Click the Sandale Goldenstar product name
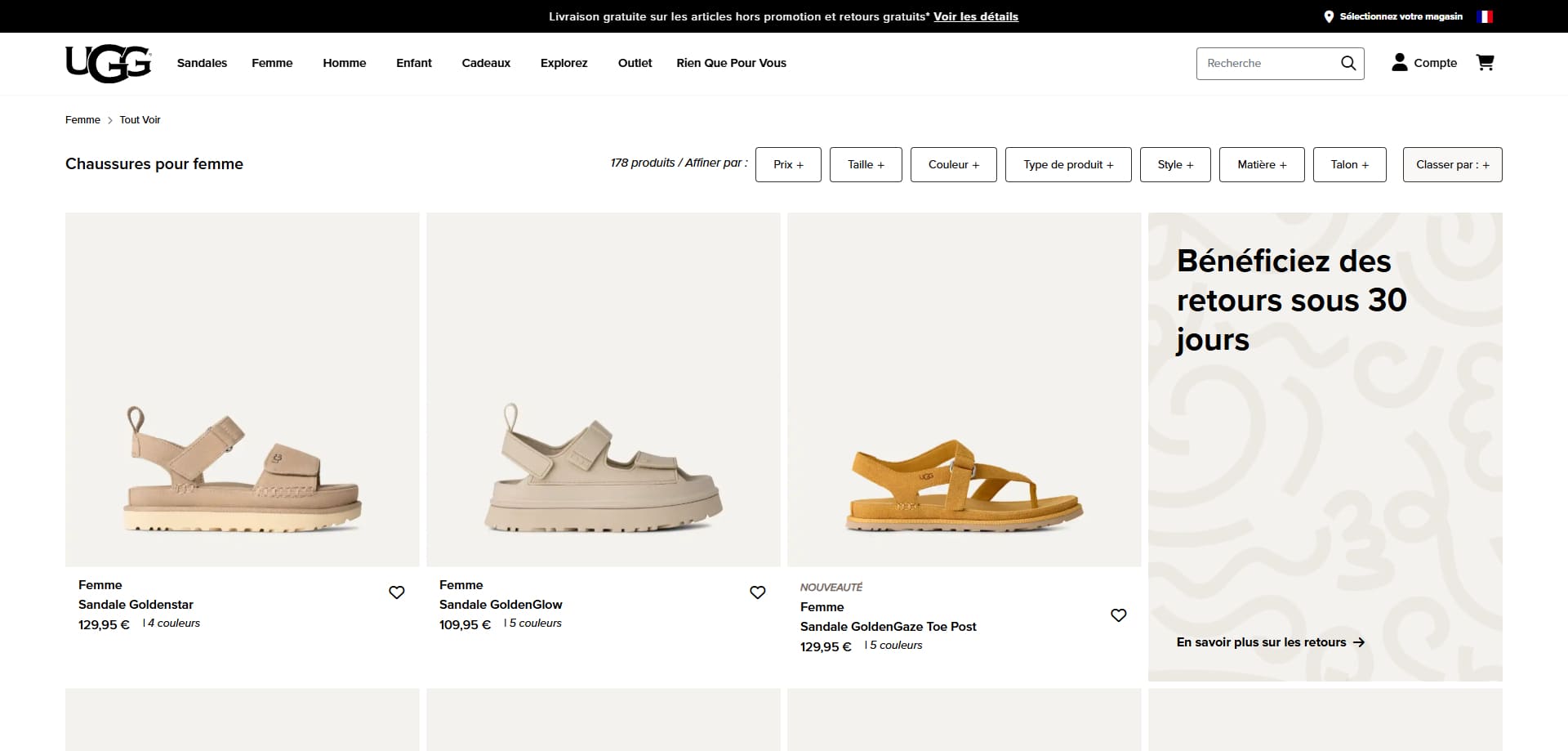The height and width of the screenshot is (751, 1568). point(136,605)
